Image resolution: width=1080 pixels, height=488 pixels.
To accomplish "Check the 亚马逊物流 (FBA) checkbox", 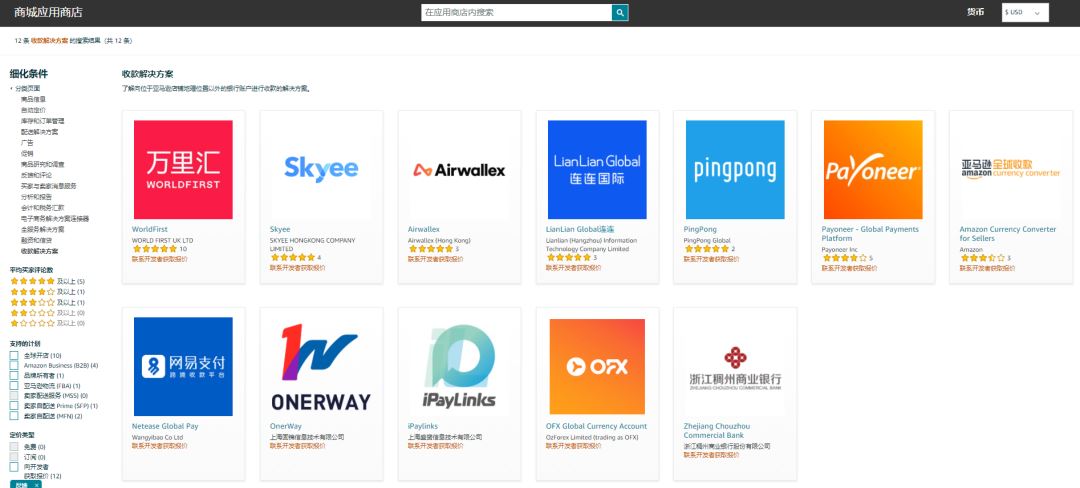I will 14,386.
